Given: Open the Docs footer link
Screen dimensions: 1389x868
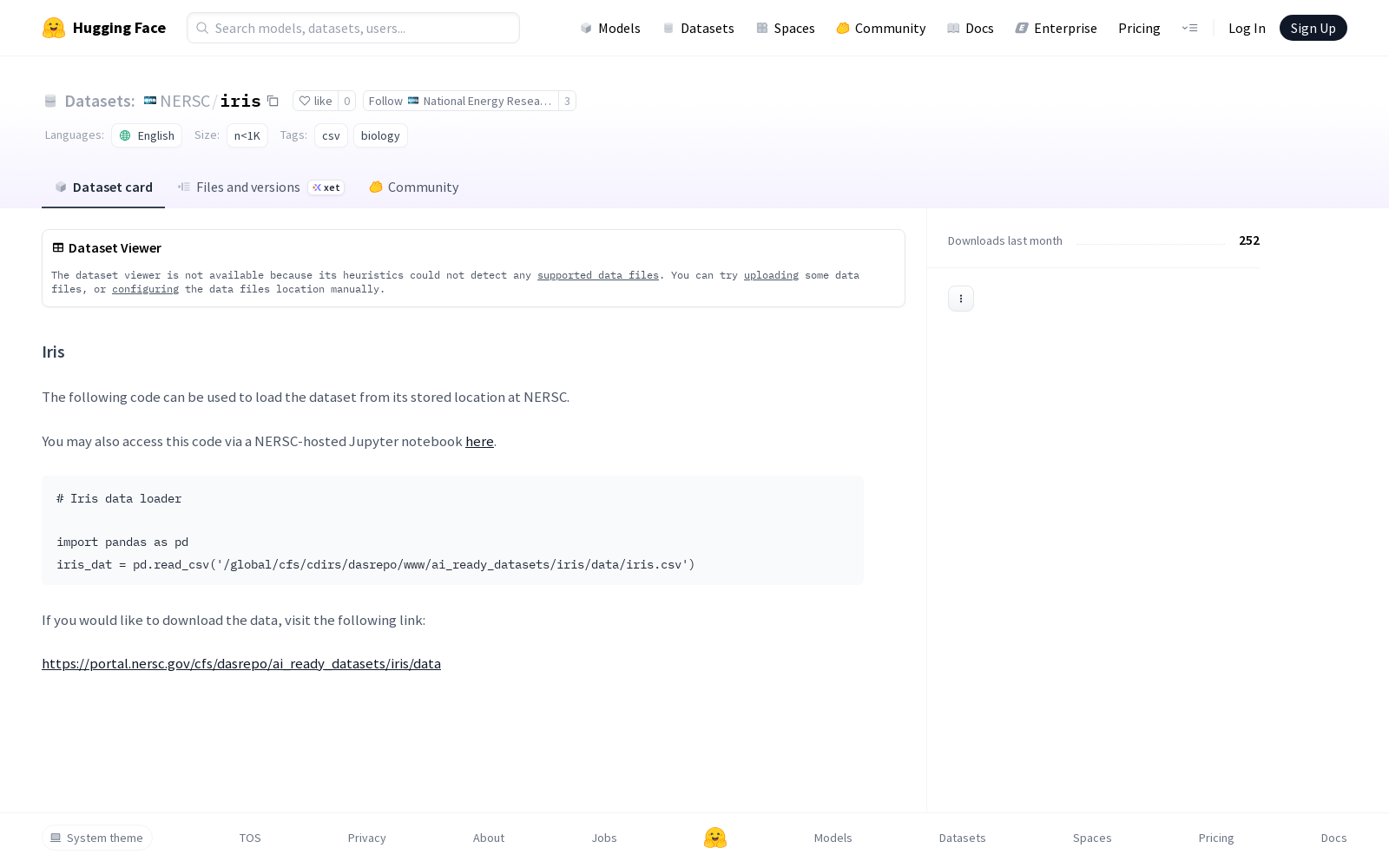Looking at the screenshot, I should pyautogui.click(x=1333, y=838).
